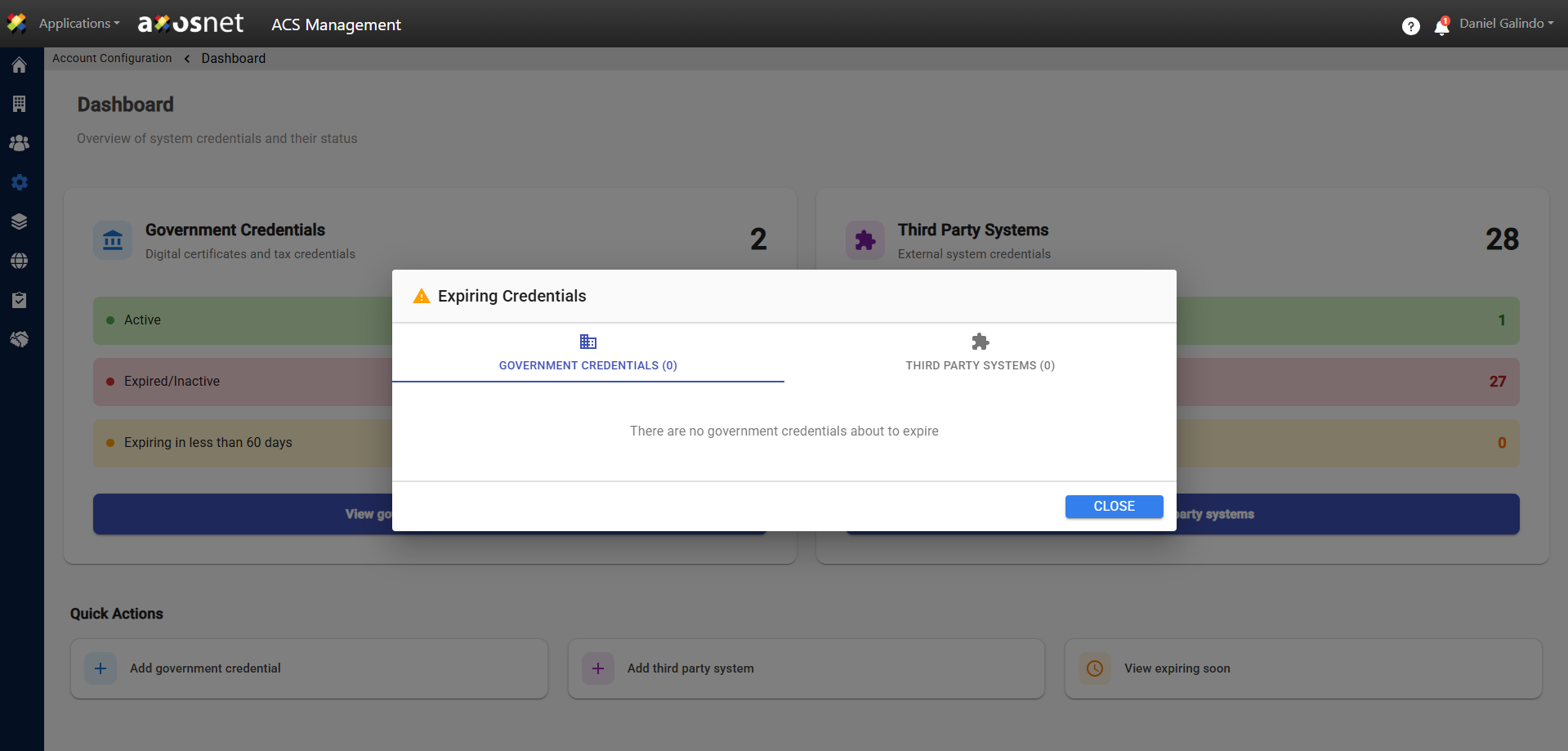1568x751 pixels.
Task: Switch to Government Credentials tab
Action: tap(587, 353)
